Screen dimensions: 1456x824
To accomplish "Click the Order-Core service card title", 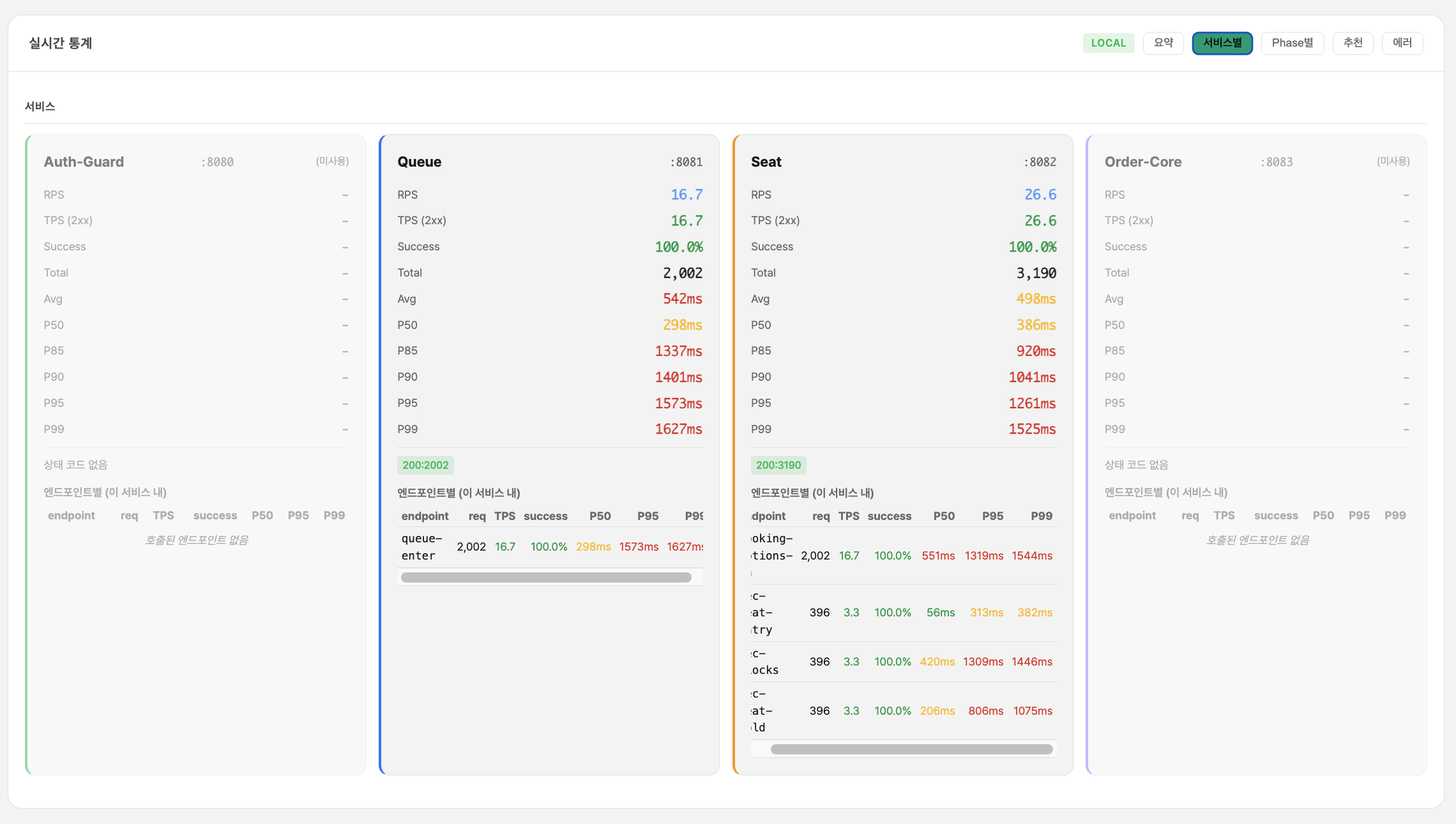I will 1142,162.
